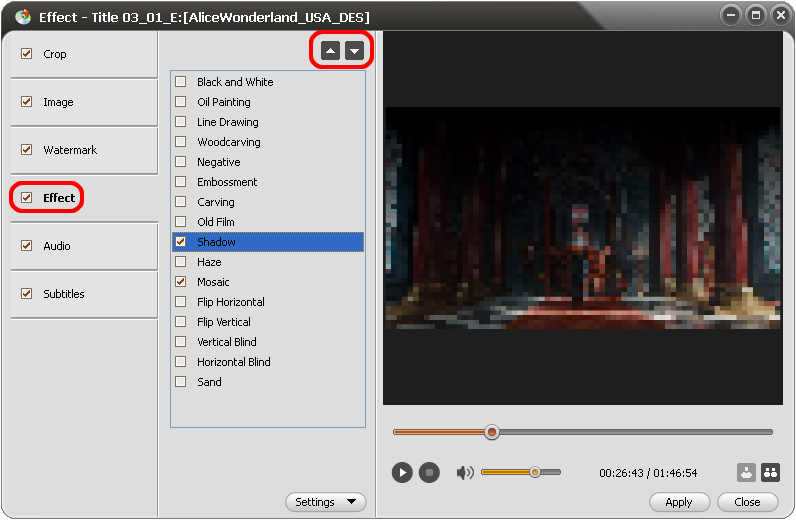
Task: Enable the Oil Painting effect checkbox
Action: [180, 102]
